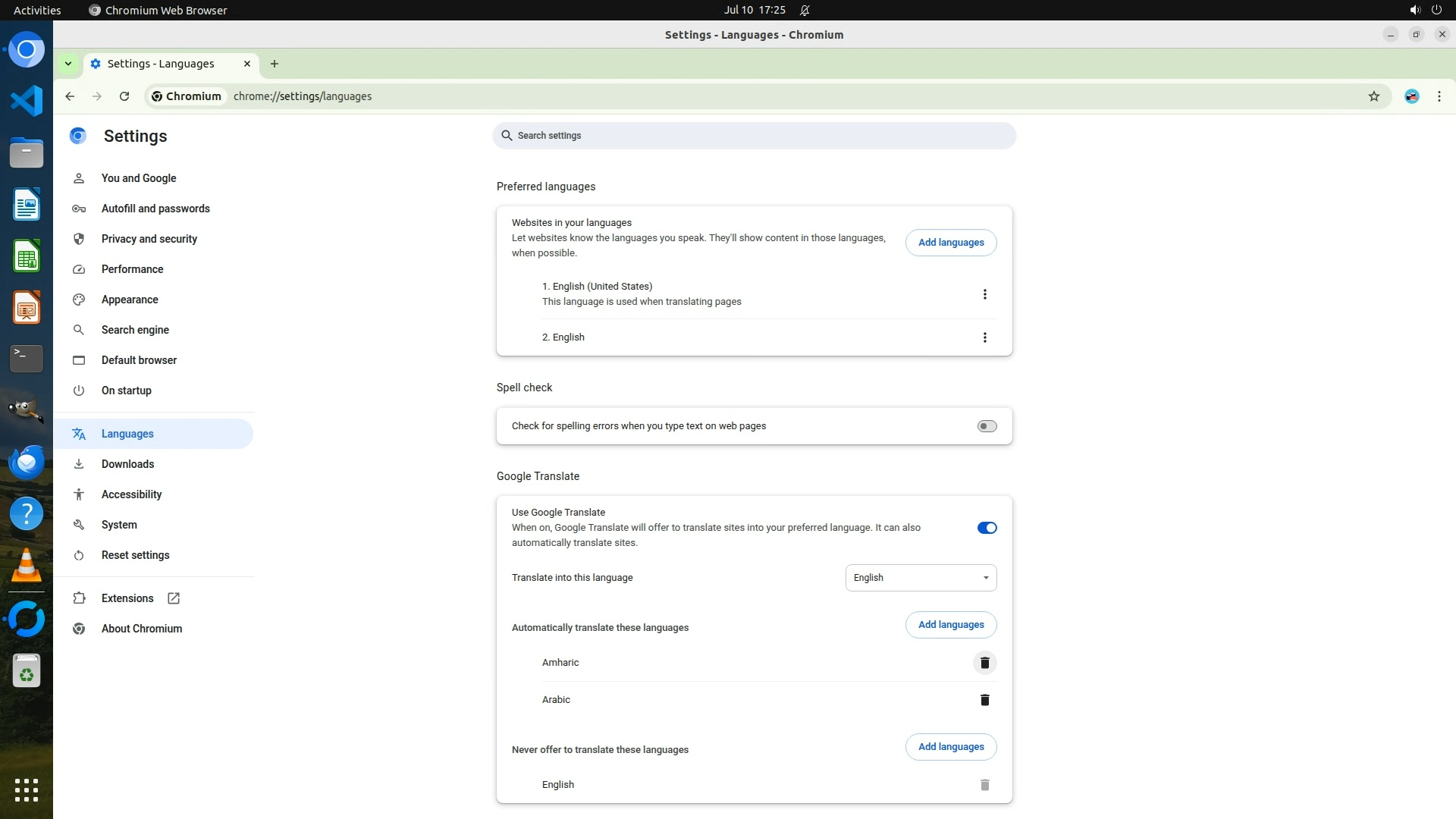Screen dimensions: 1456x819
Task: Click Add languages under Preferred languages
Action: [x=950, y=243]
